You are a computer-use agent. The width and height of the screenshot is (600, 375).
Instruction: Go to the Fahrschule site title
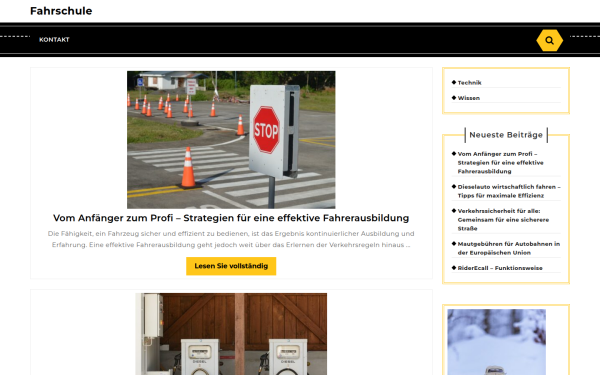[61, 11]
